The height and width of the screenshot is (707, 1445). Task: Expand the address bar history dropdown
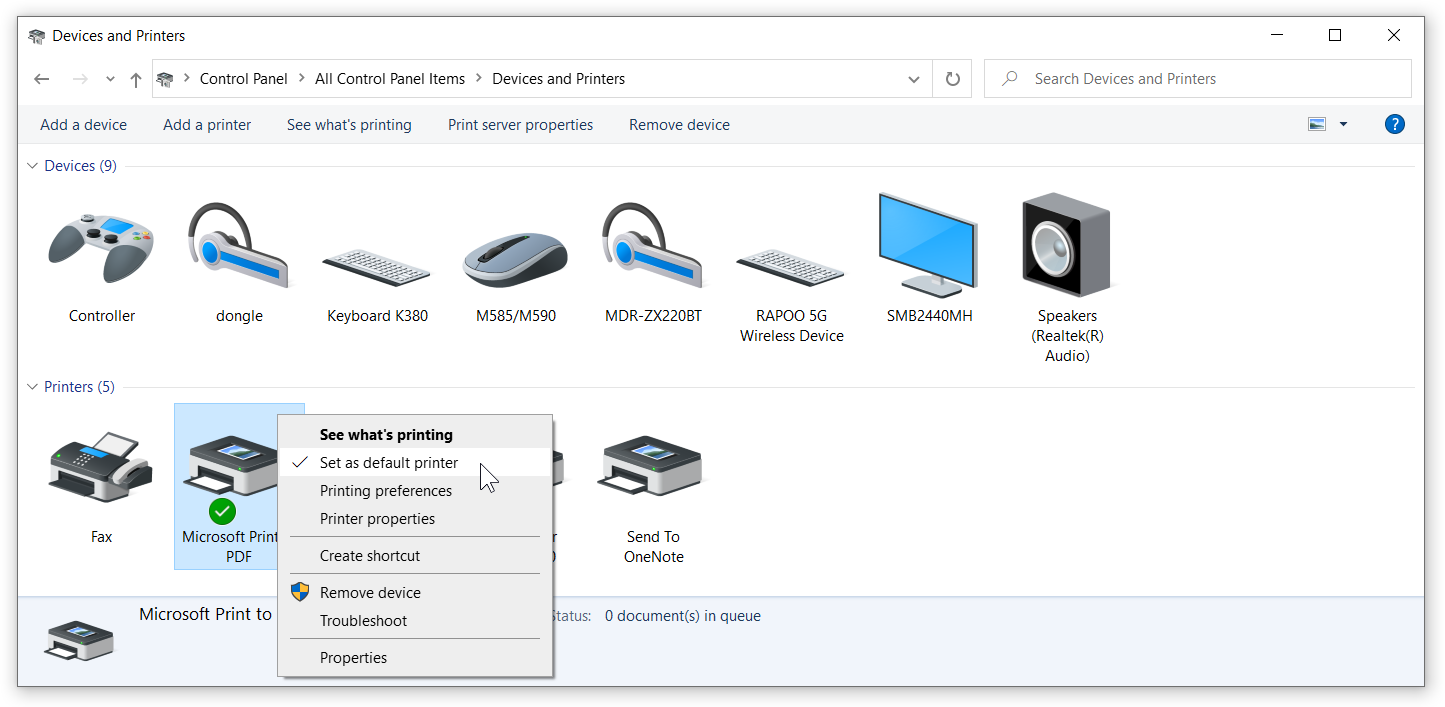[x=913, y=79]
